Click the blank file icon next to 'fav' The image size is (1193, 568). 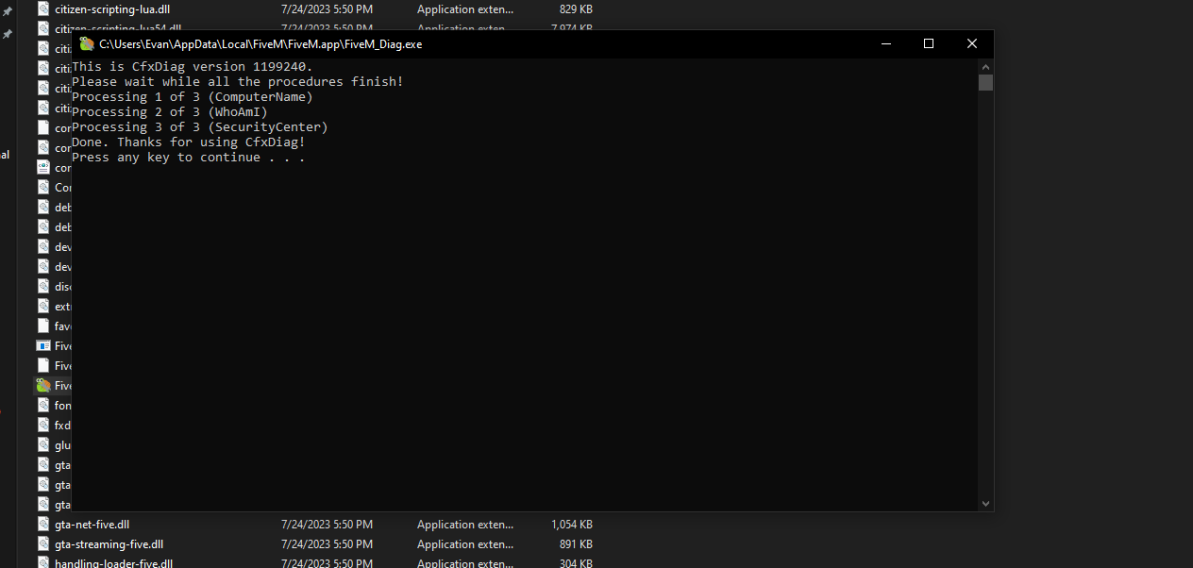point(43,326)
